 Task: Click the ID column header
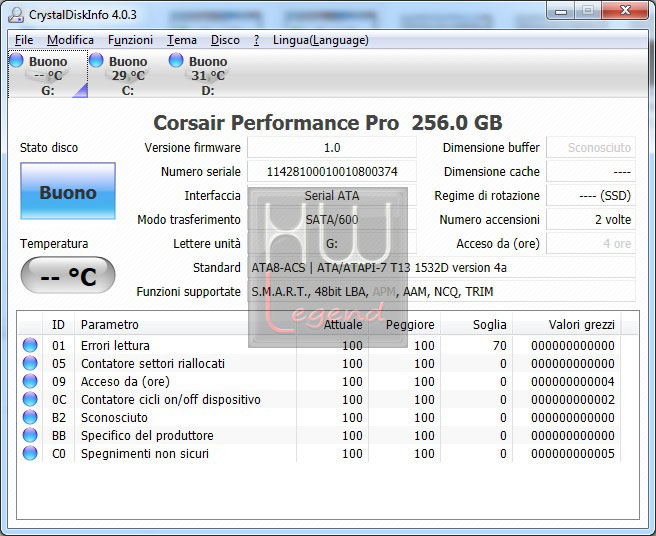[x=59, y=325]
